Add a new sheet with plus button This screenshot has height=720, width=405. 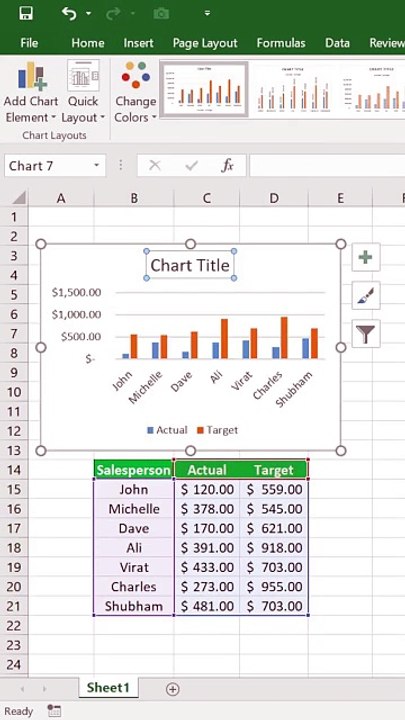pos(173,689)
